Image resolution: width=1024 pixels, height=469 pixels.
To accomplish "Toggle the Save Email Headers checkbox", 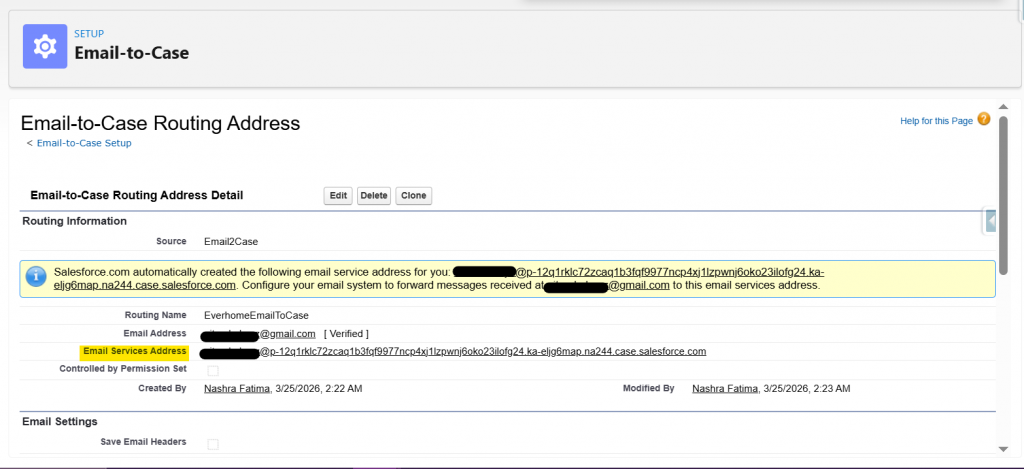I will point(212,443).
